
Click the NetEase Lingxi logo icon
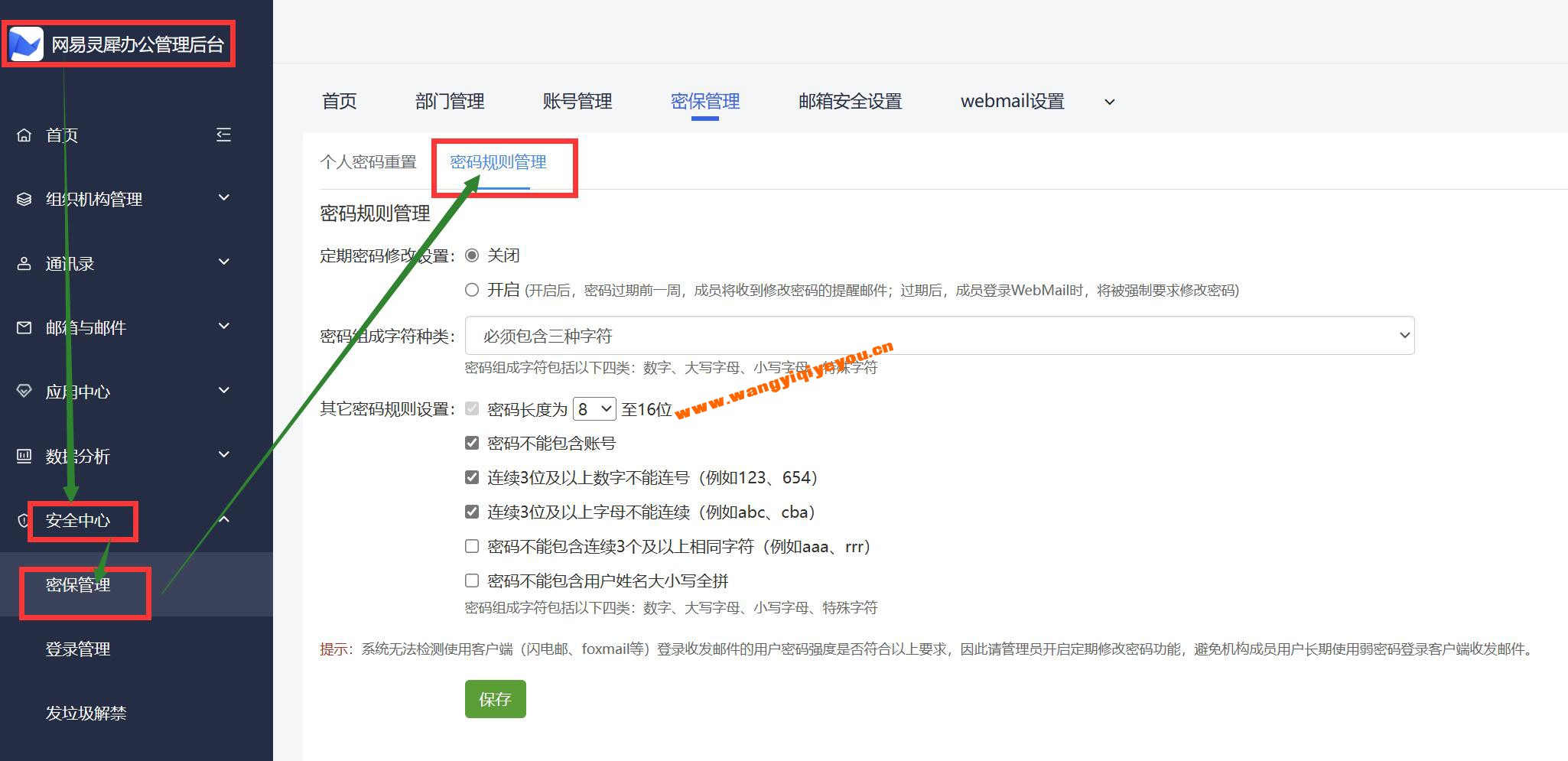26,44
